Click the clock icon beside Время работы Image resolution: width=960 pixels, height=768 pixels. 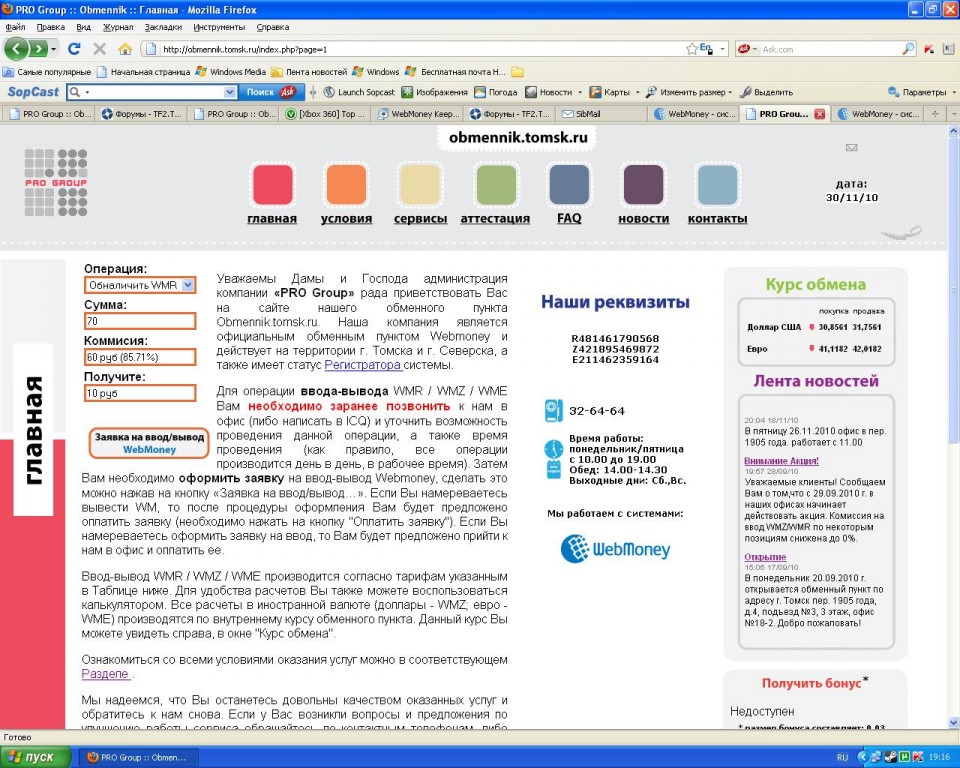click(553, 449)
